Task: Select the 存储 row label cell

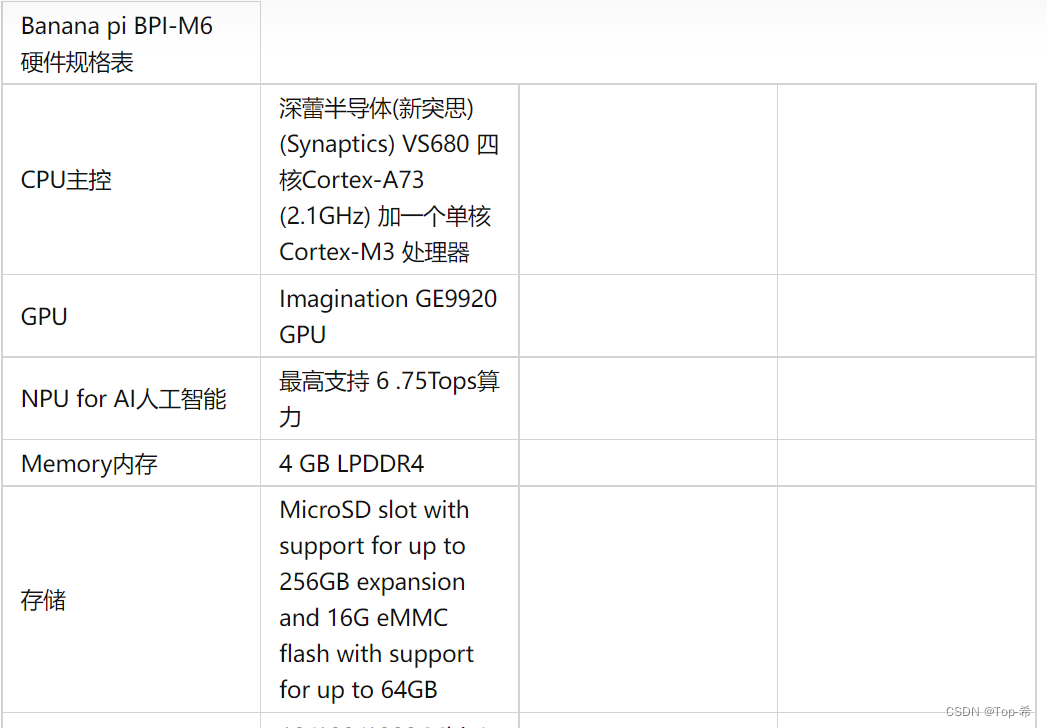Action: coord(131,600)
